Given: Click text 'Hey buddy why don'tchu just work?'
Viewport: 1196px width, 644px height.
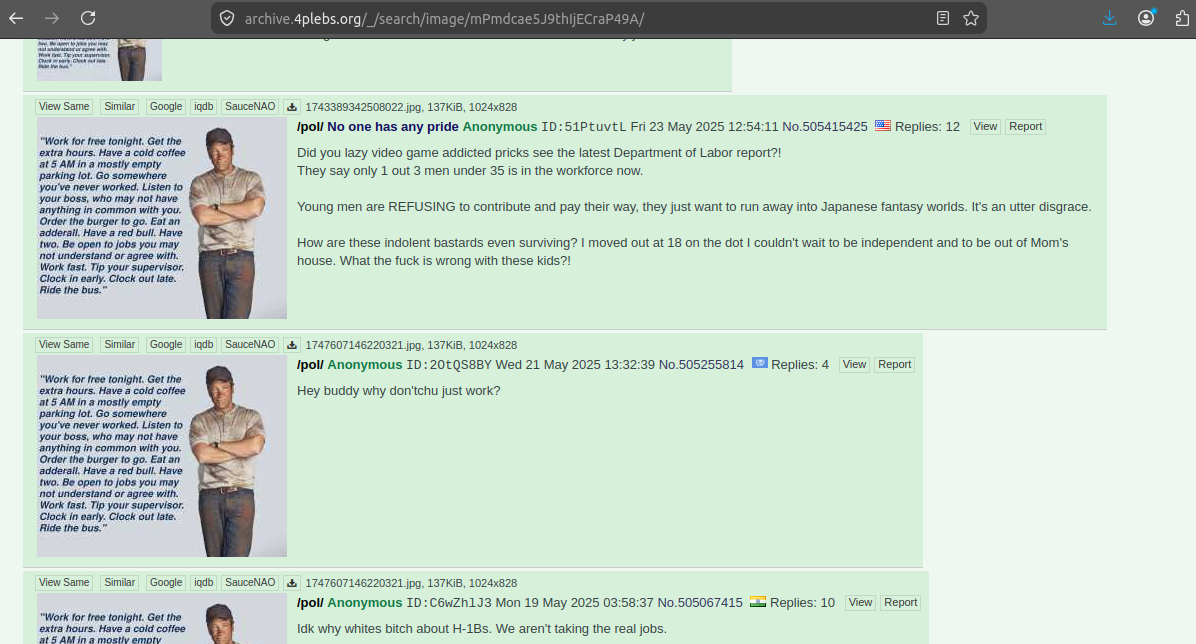Looking at the screenshot, I should tap(398, 391).
